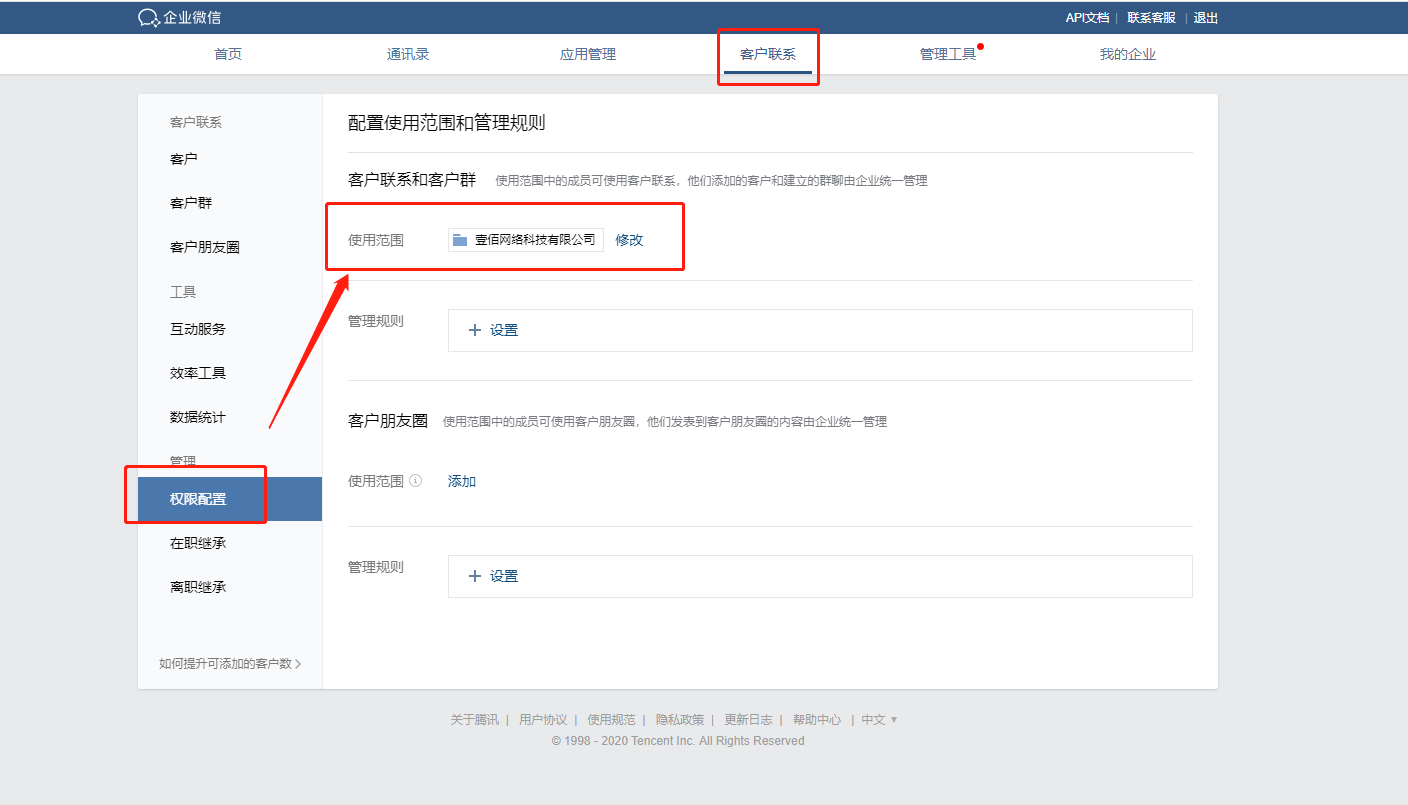1408x805 pixels.
Task: Click the 企业微信 logo icon
Action: point(149,18)
